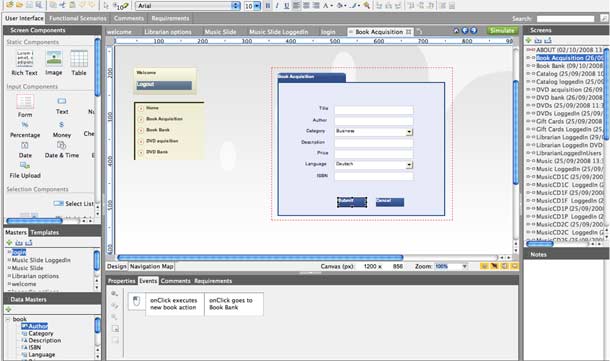Click the Logout button in Welcome widget
The height and width of the screenshot is (361, 610).
(x=164, y=85)
